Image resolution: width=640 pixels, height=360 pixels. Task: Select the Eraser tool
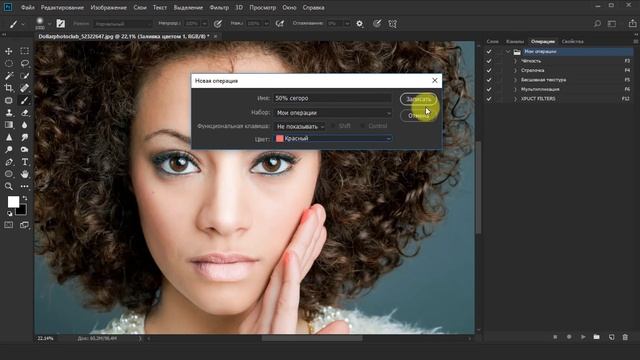24,113
